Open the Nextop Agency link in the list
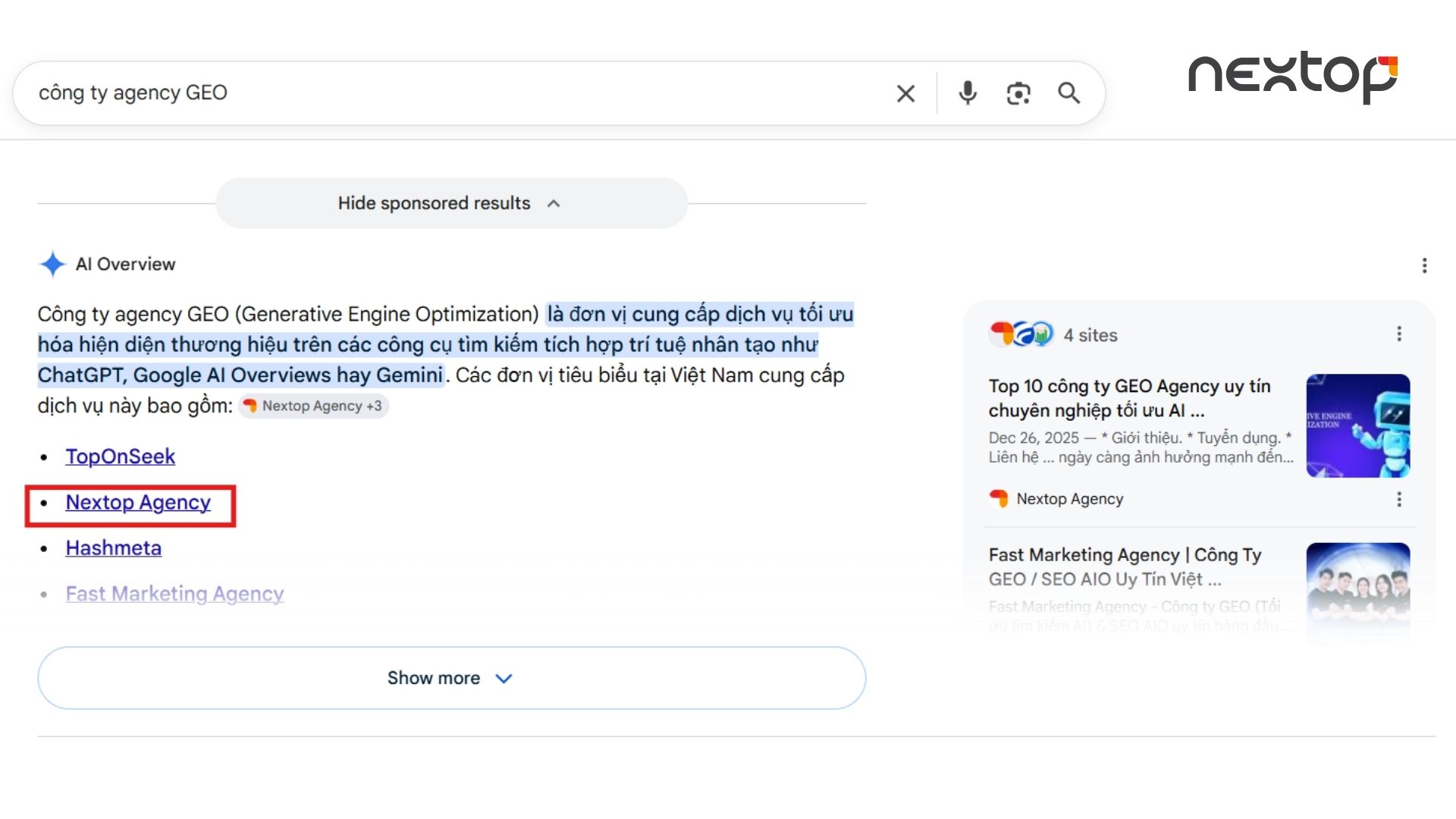The height and width of the screenshot is (819, 1456). pos(138,503)
